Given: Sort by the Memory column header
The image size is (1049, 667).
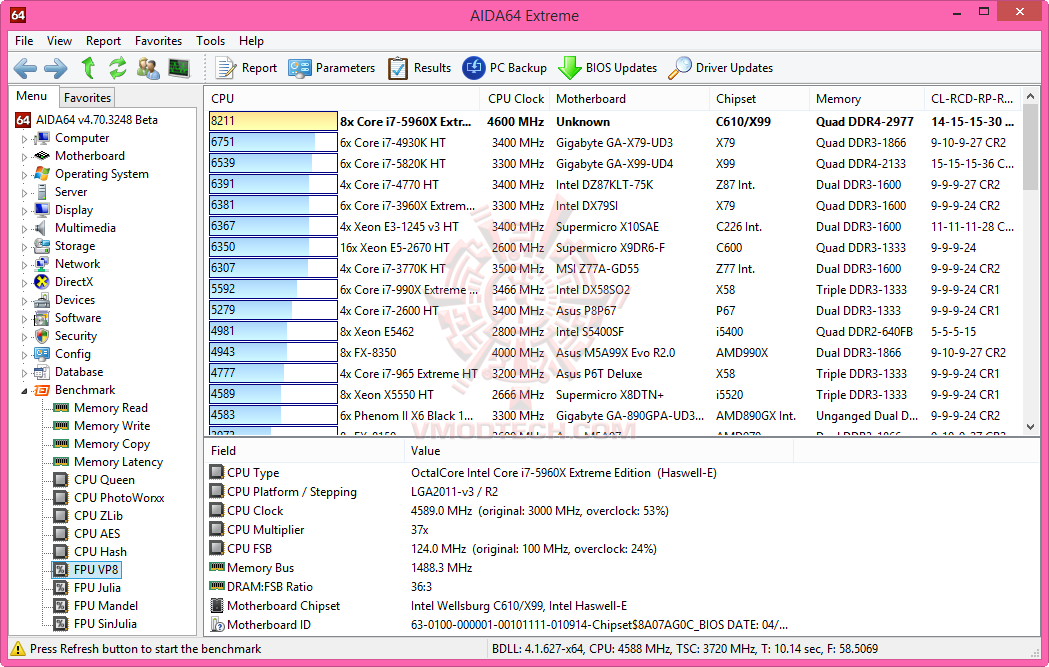Looking at the screenshot, I should point(867,99).
